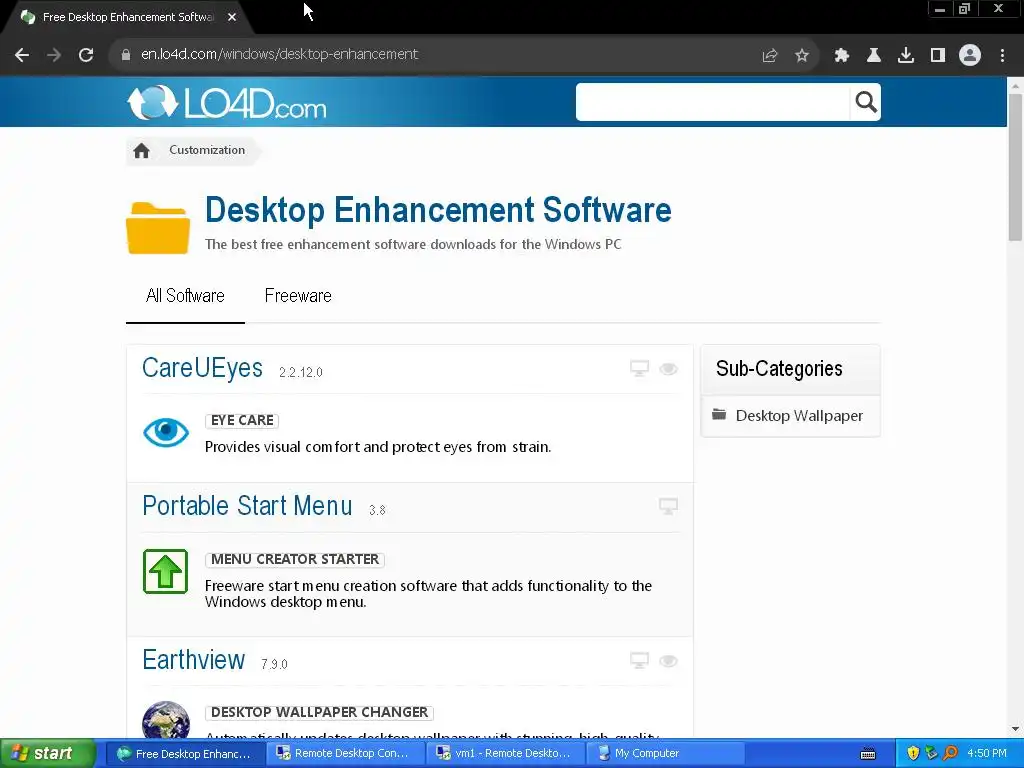The height and width of the screenshot is (768, 1024).
Task: Open the downloads tray icon
Action: (x=906, y=56)
